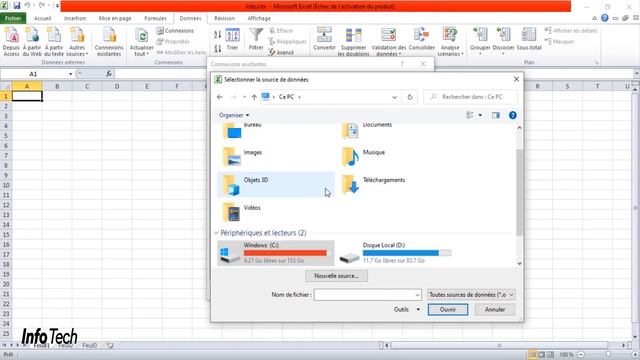The height and width of the screenshot is (360, 640).
Task: Sort ascending with the A-Z icon
Action: point(218,35)
